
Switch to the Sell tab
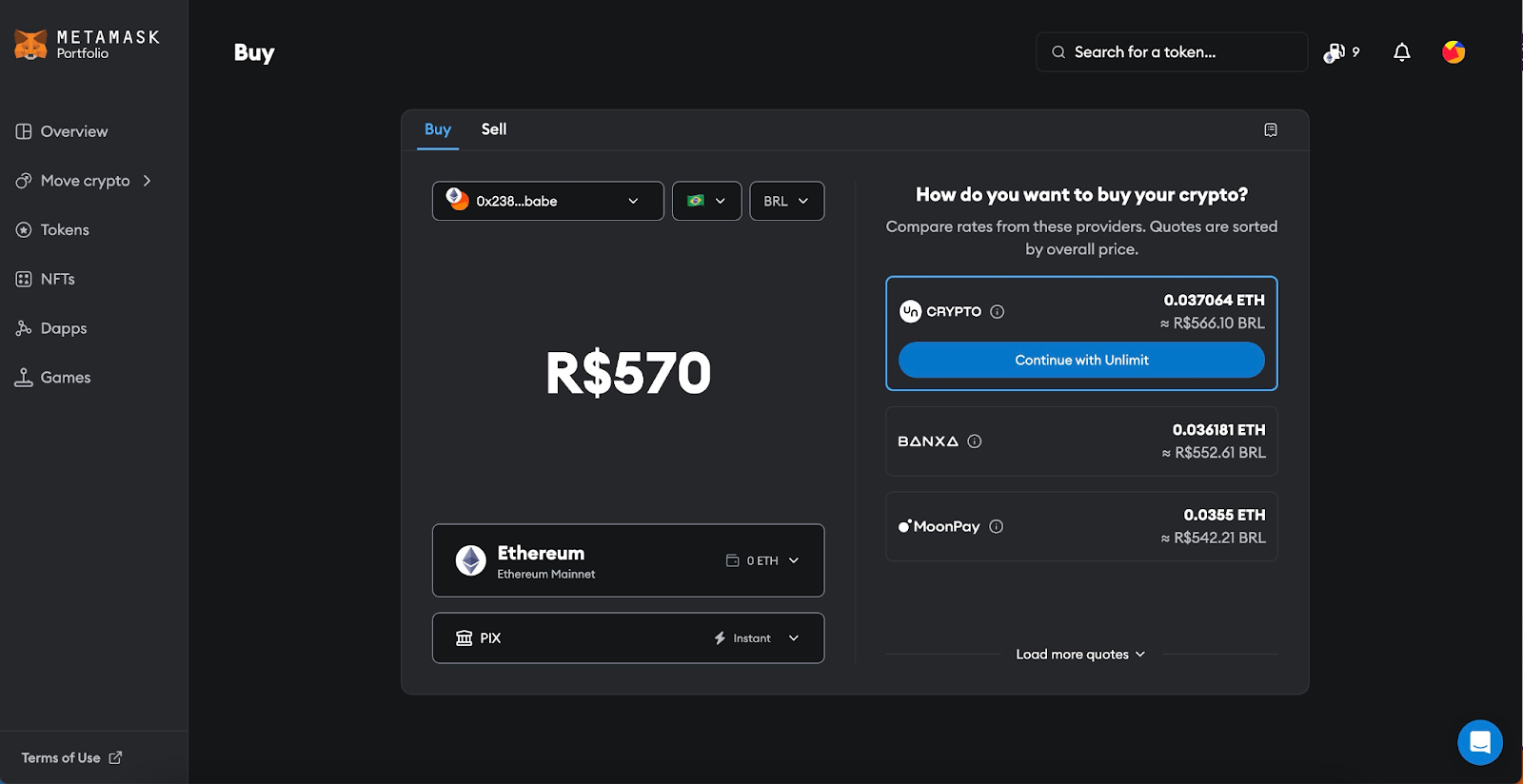click(x=493, y=129)
